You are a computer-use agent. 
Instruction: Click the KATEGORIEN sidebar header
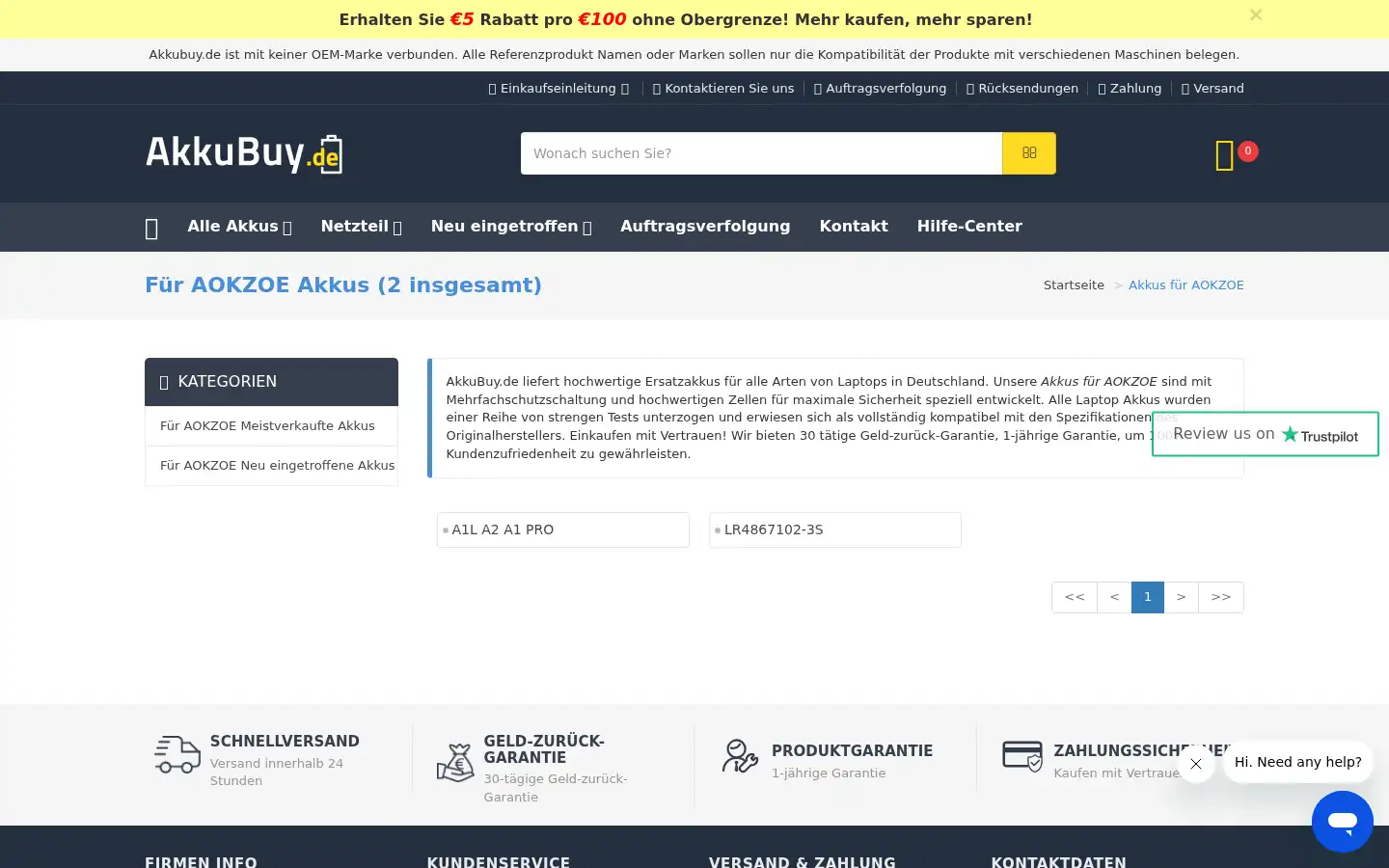tap(271, 382)
